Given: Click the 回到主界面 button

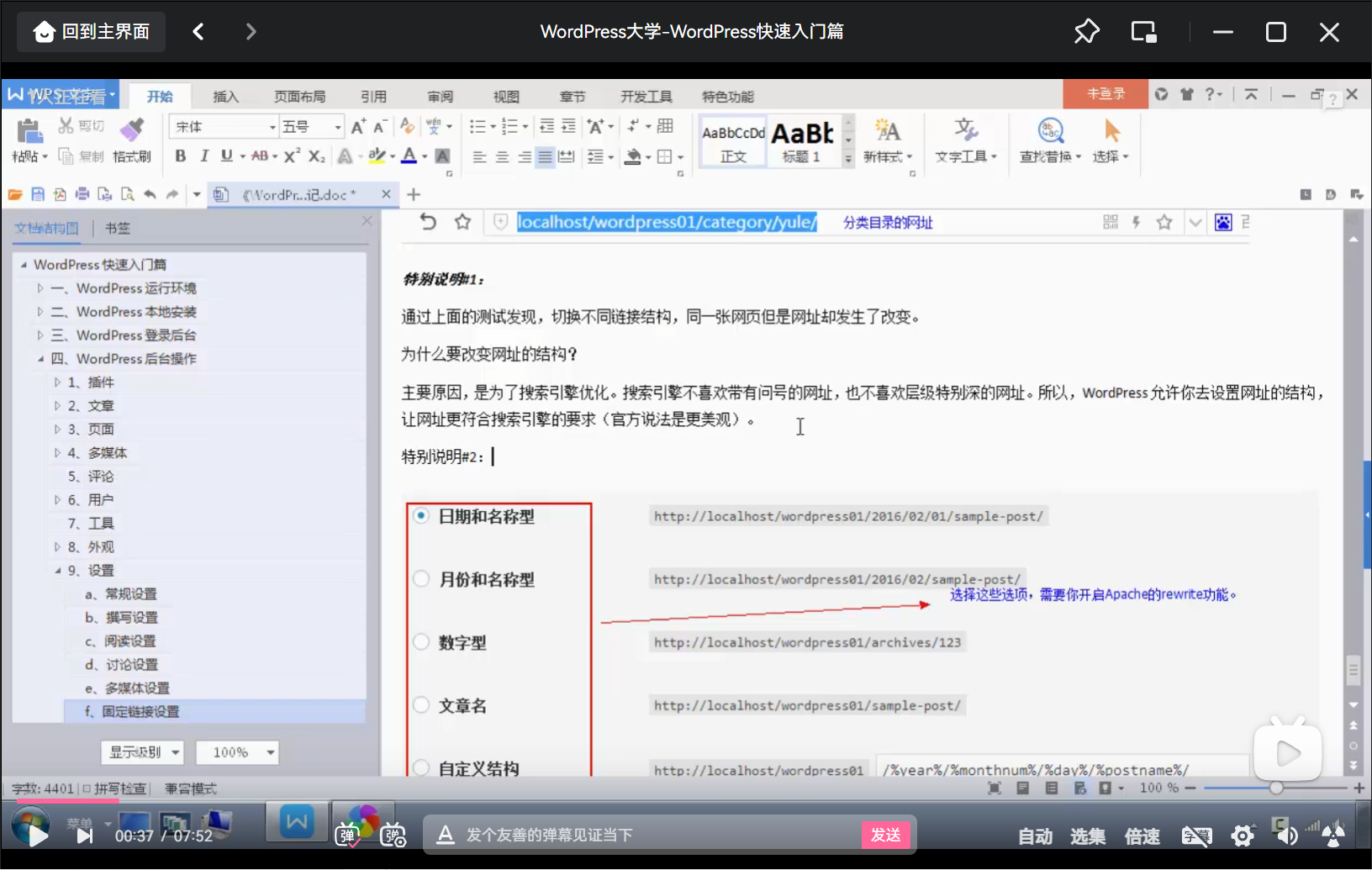Looking at the screenshot, I should pos(92,32).
